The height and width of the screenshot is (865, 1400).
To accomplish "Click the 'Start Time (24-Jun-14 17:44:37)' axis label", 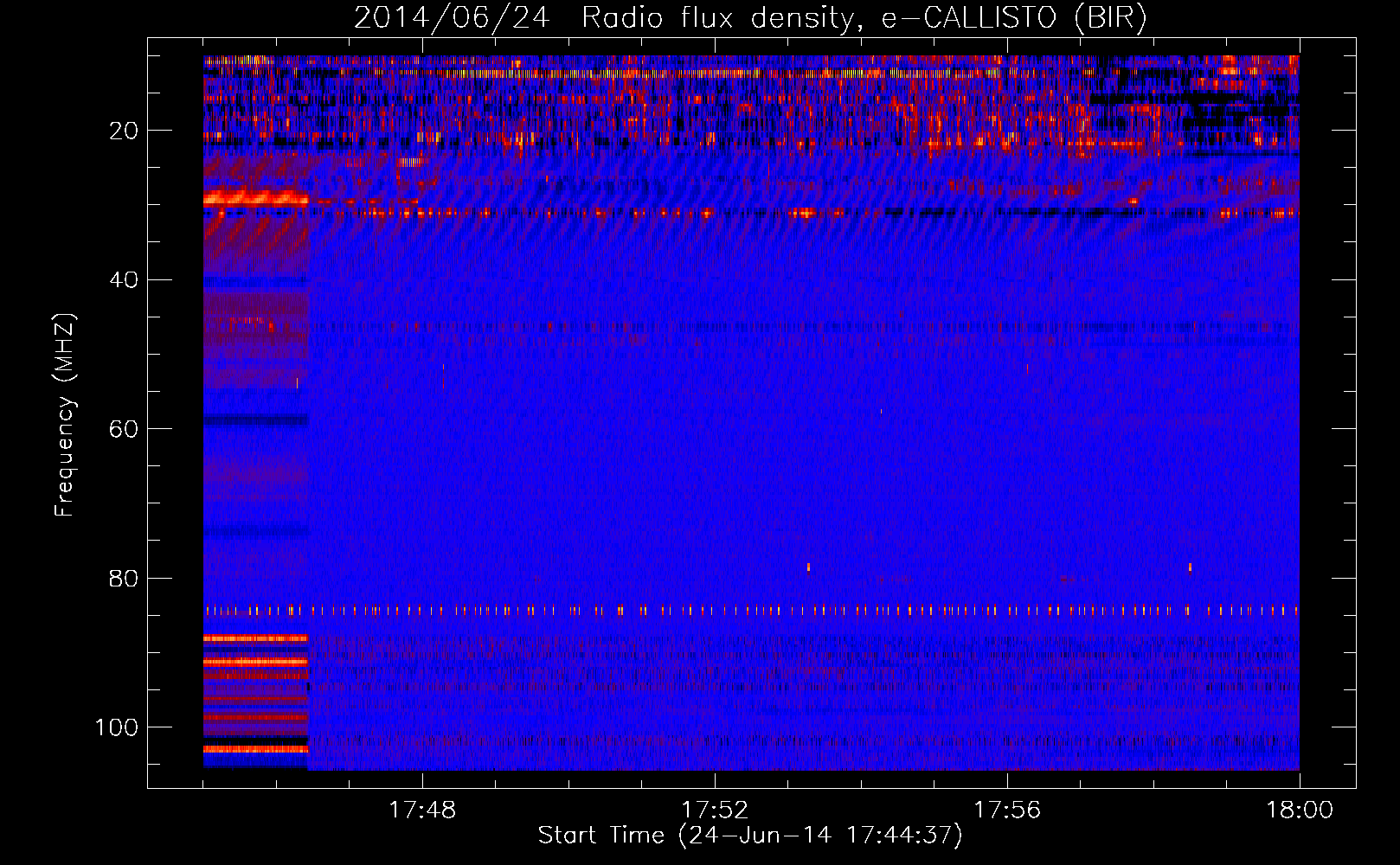I will pyautogui.click(x=750, y=836).
